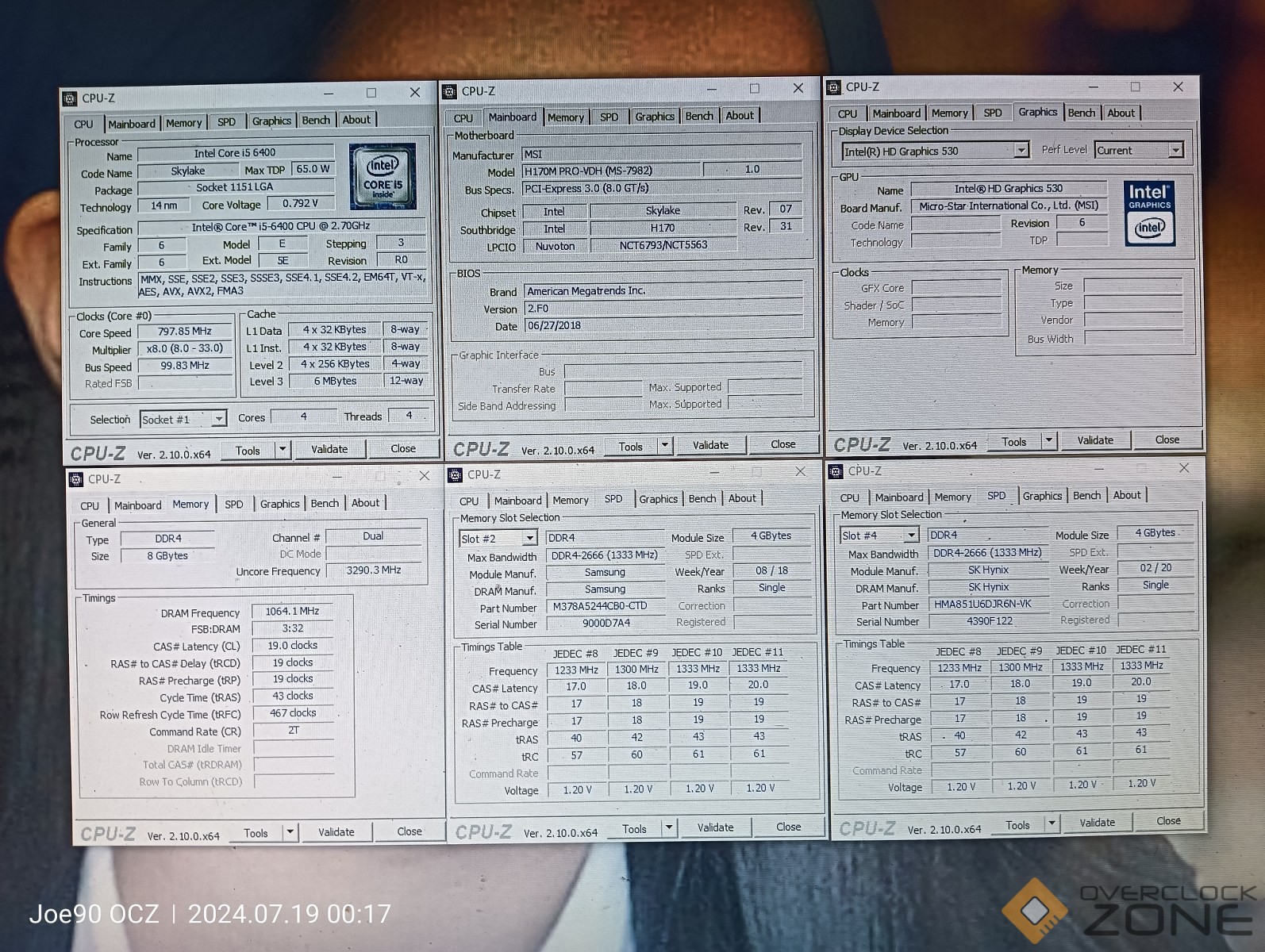Click CPU-Z title icon in the HD Graphics 530 window
Screen dimensions: 1265x952
tap(833, 87)
